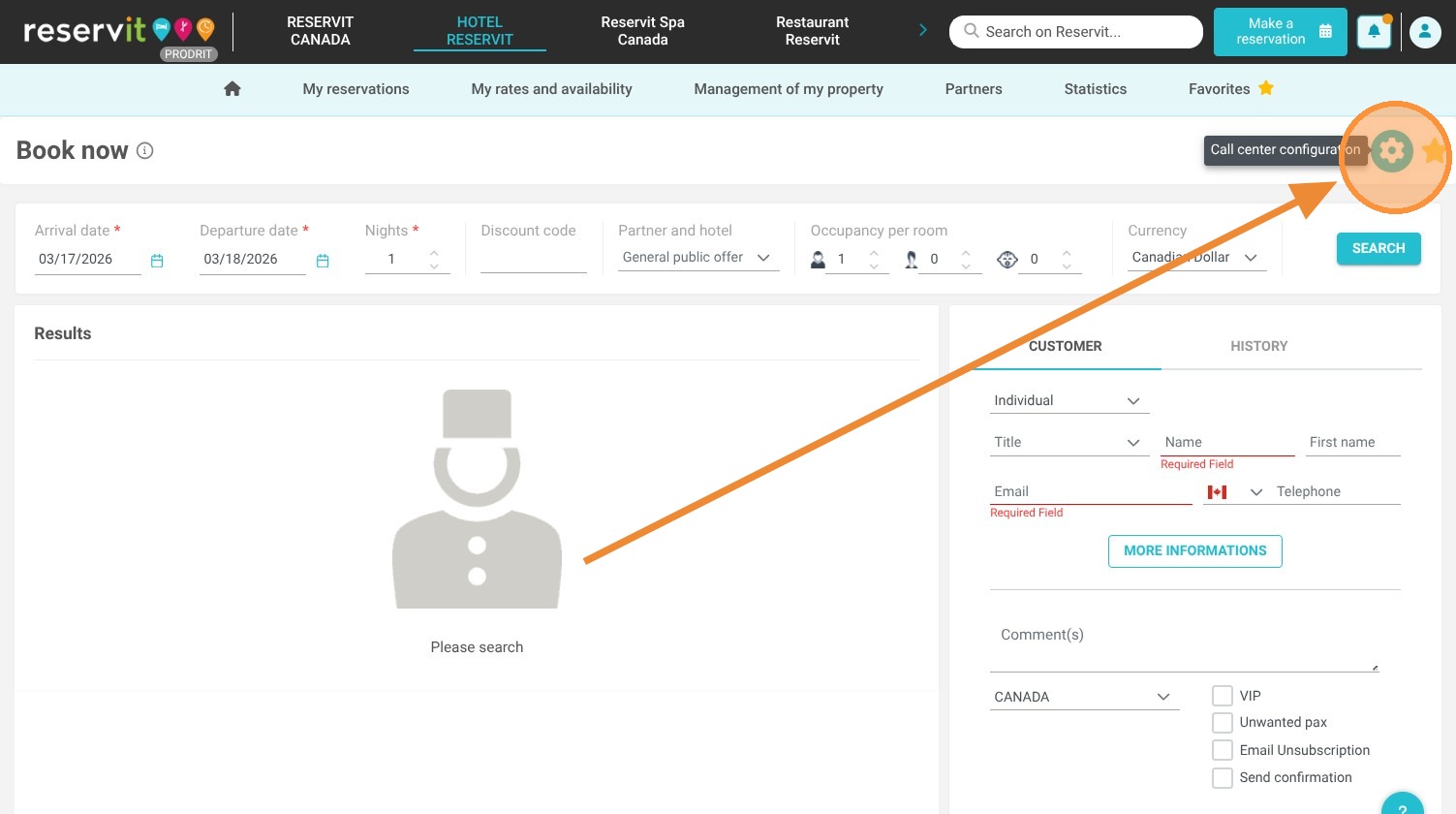Increase babies count
The height and width of the screenshot is (814, 1456).
[x=1067, y=253]
